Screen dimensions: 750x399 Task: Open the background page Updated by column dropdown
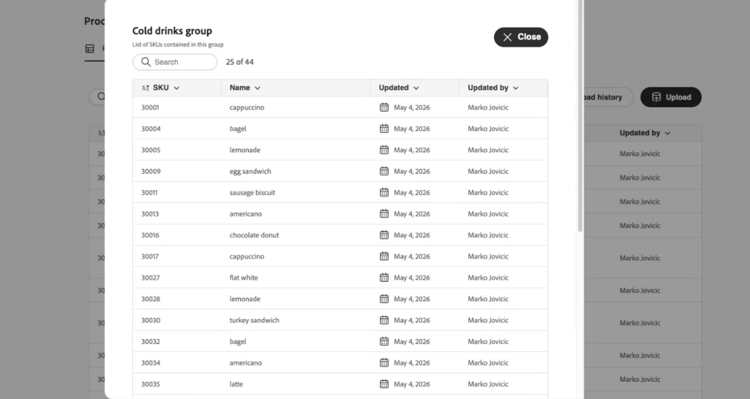(x=668, y=133)
